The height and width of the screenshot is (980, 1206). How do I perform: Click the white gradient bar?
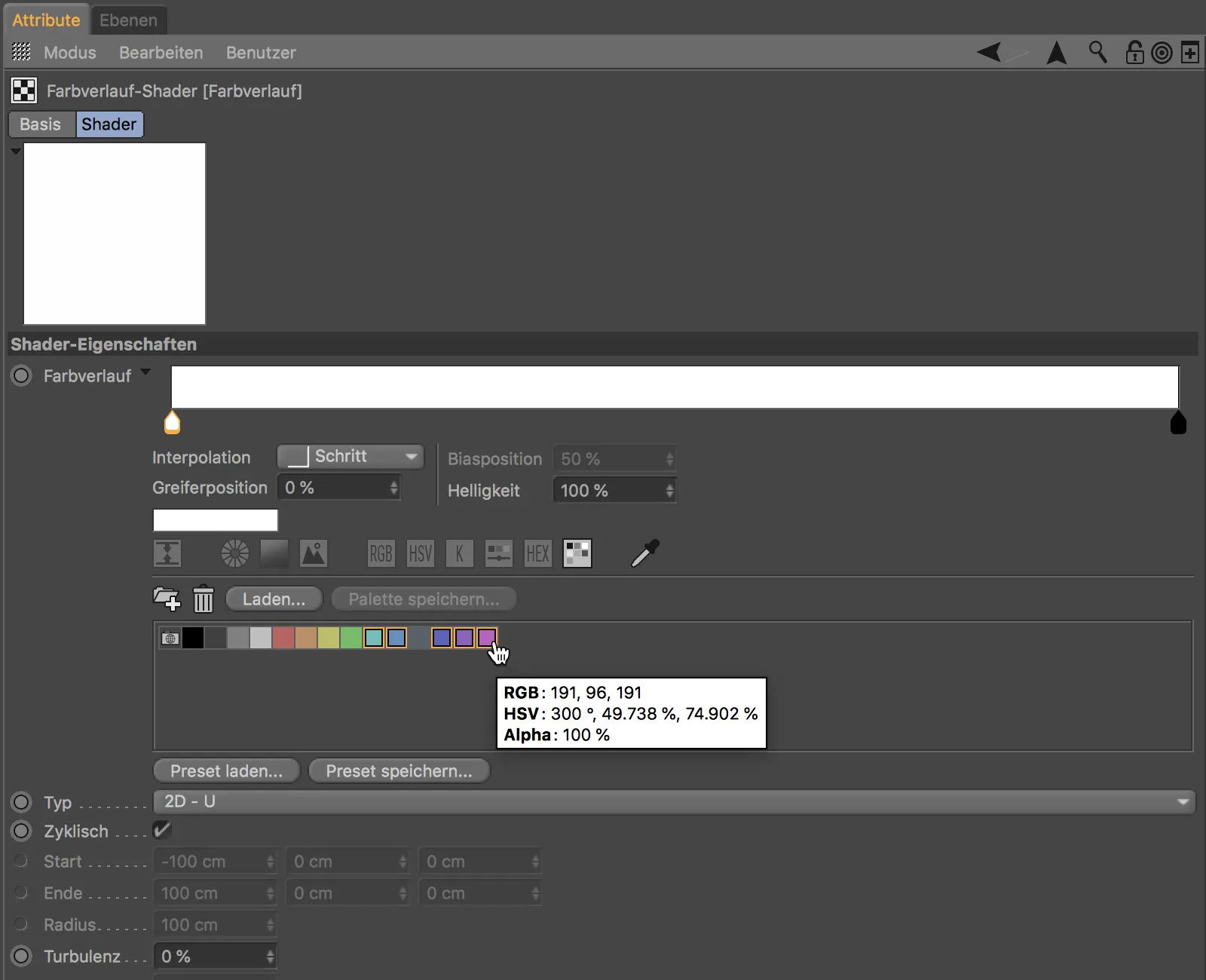(x=675, y=387)
